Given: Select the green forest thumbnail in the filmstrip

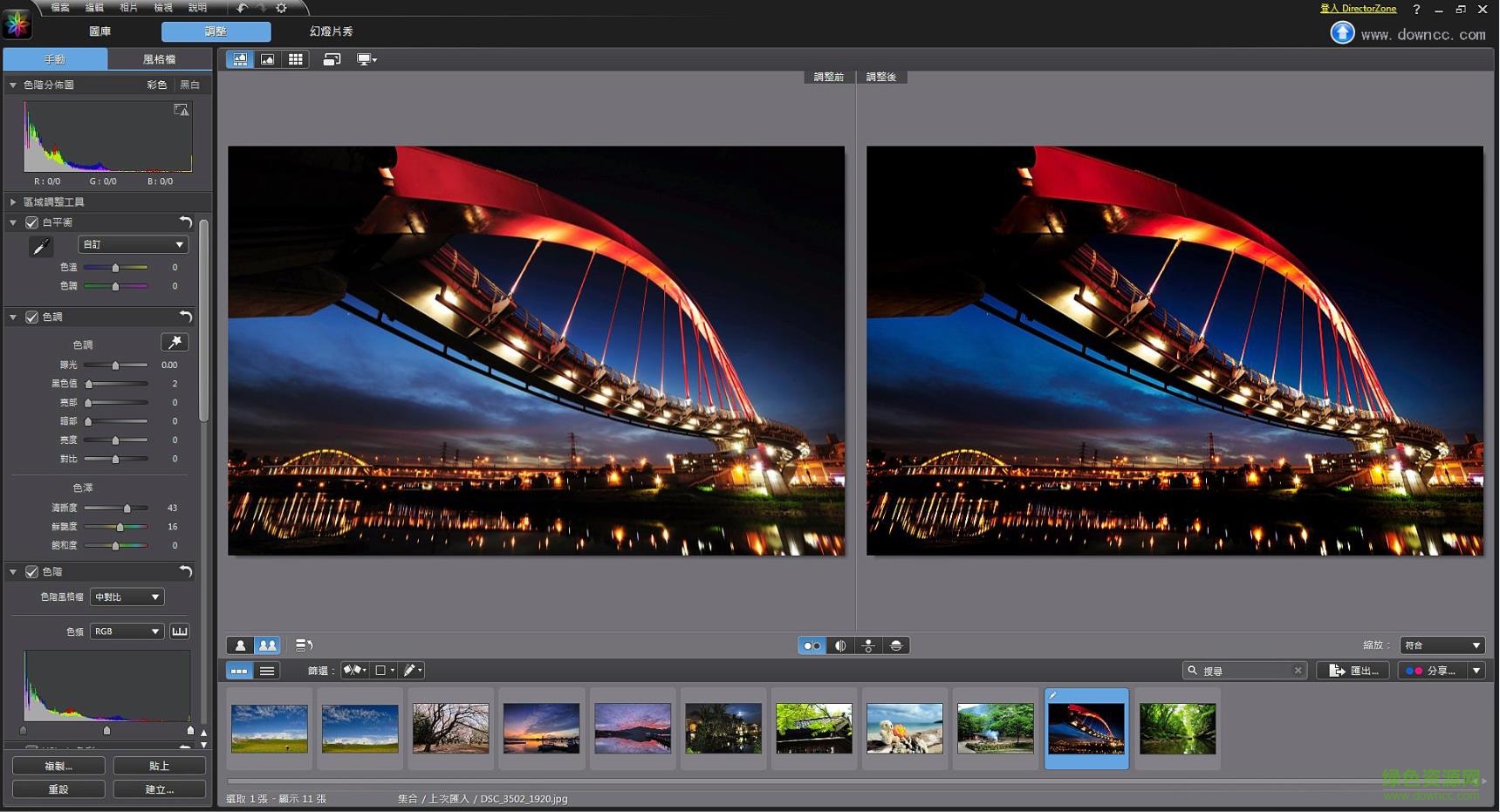Looking at the screenshot, I should [x=1177, y=728].
